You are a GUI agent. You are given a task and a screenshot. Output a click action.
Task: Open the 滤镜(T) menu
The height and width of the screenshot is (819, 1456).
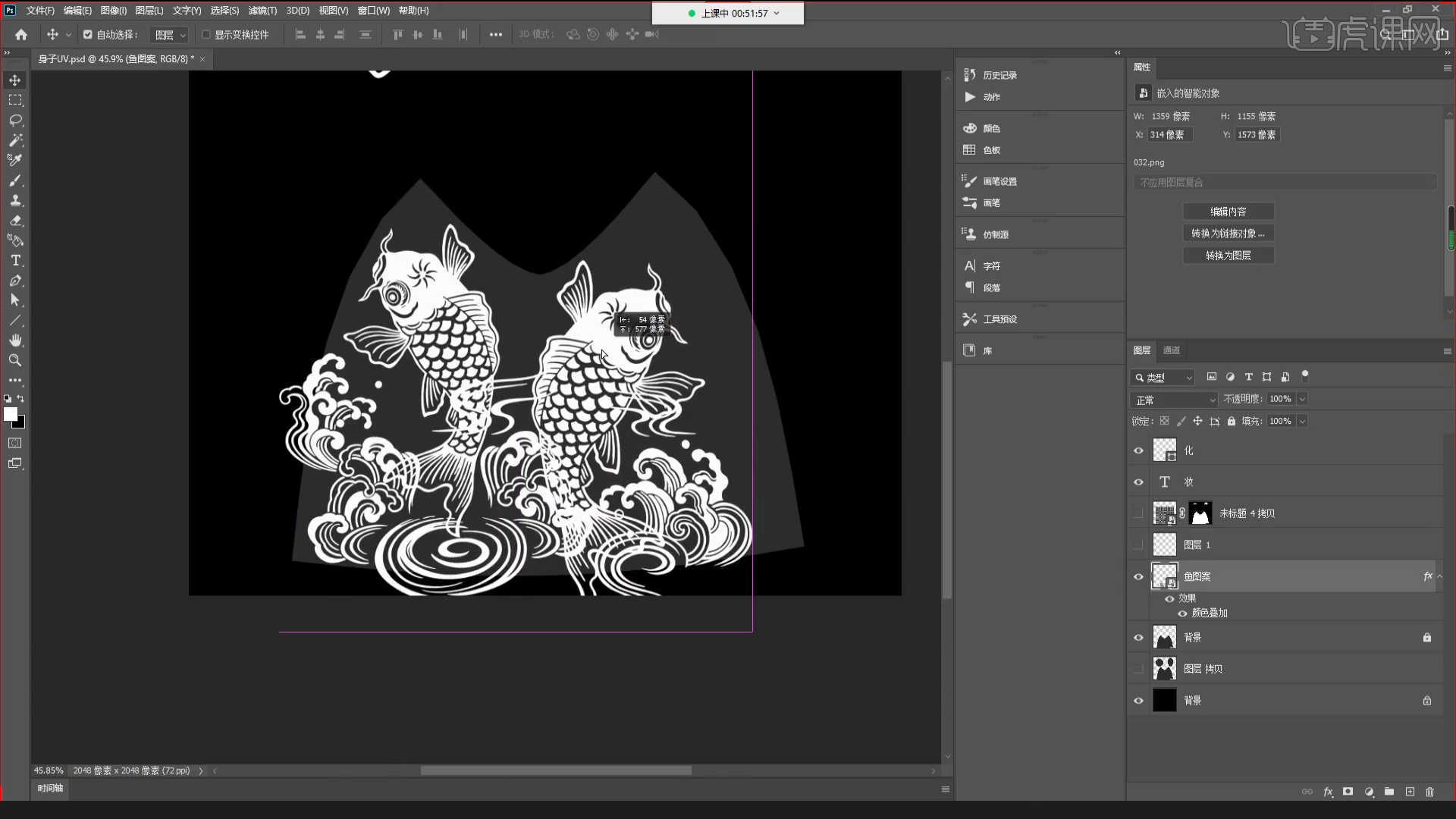pos(262,11)
